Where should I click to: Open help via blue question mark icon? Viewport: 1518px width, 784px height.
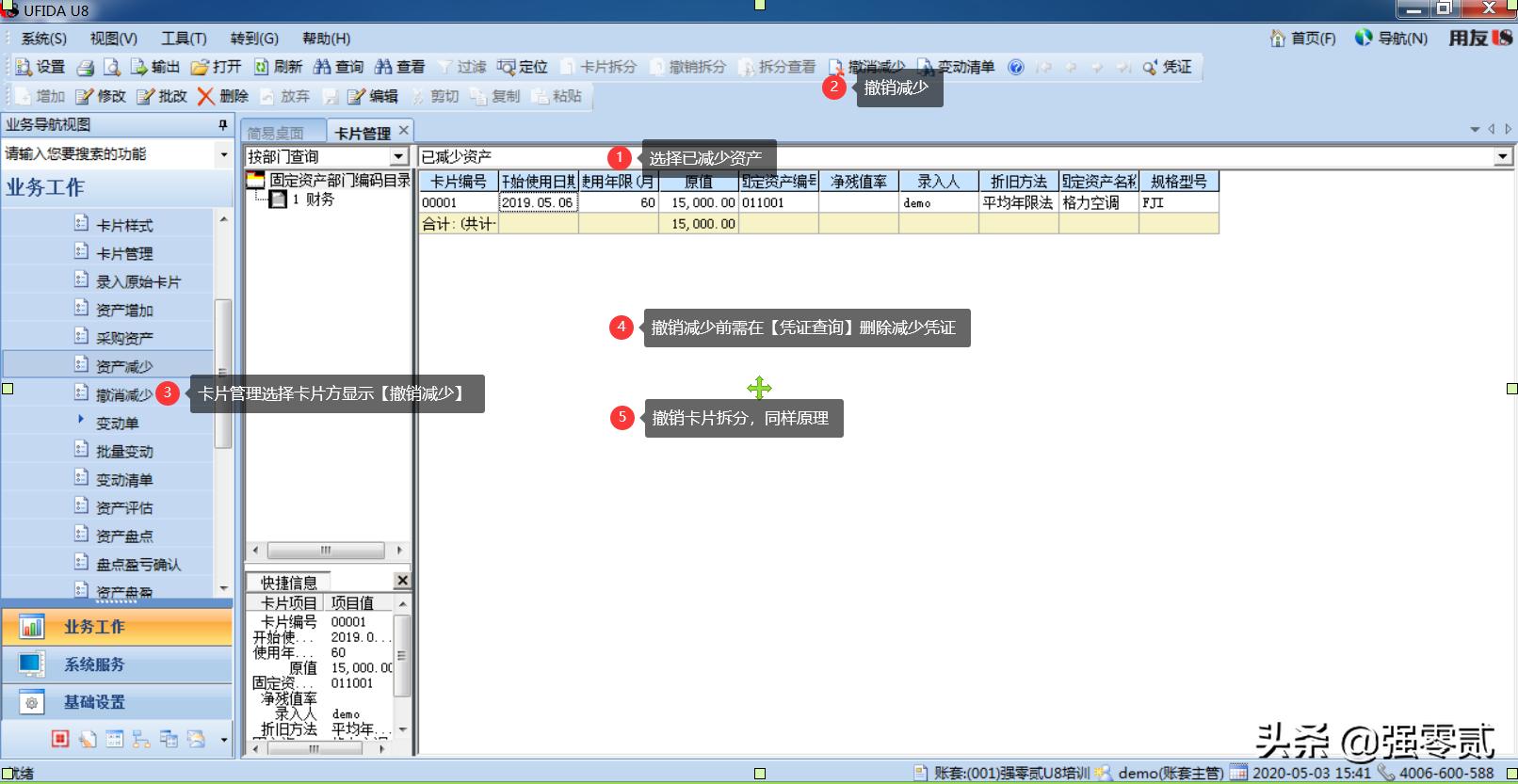point(1015,67)
